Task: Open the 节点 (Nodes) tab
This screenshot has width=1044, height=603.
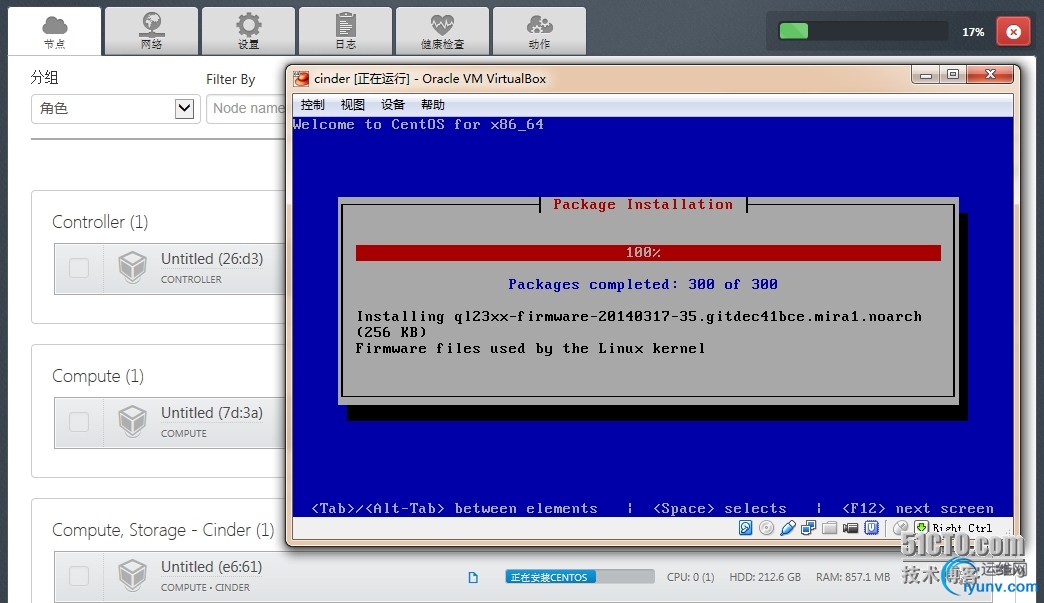Action: click(x=55, y=31)
